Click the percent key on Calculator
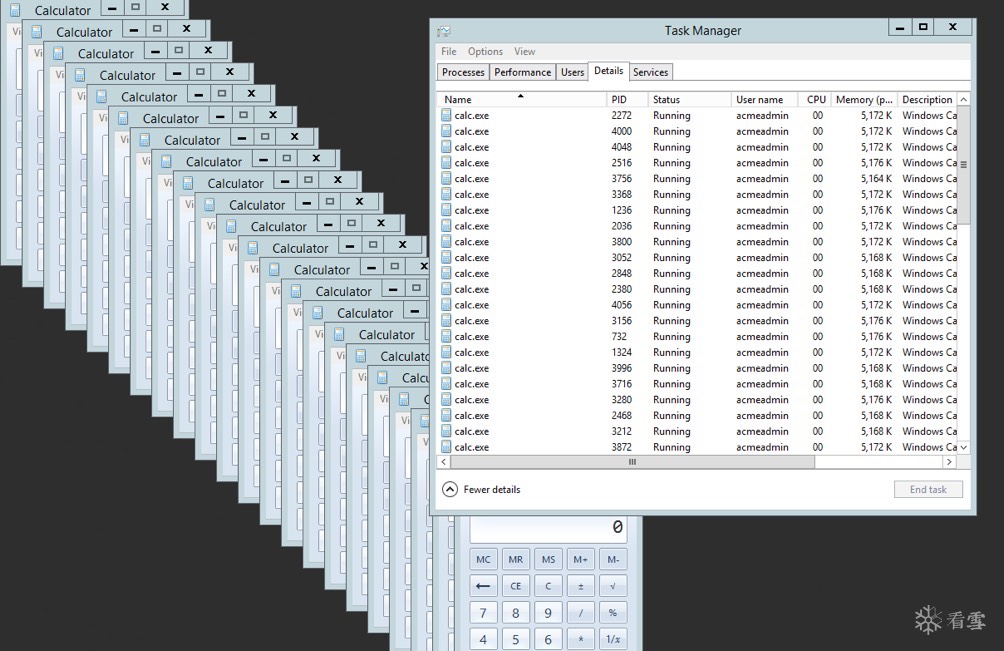 pyautogui.click(x=613, y=613)
